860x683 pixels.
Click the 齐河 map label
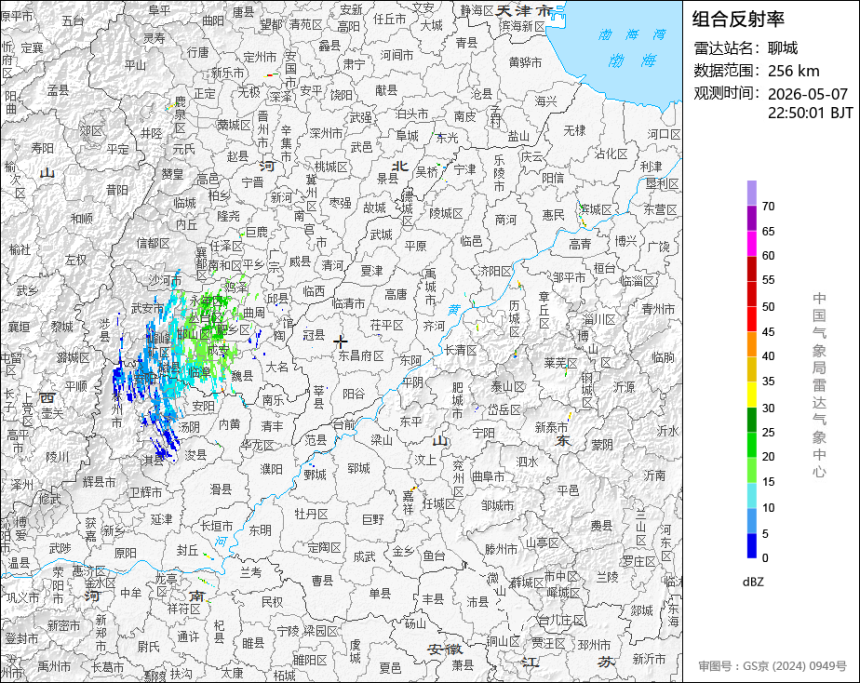point(434,325)
